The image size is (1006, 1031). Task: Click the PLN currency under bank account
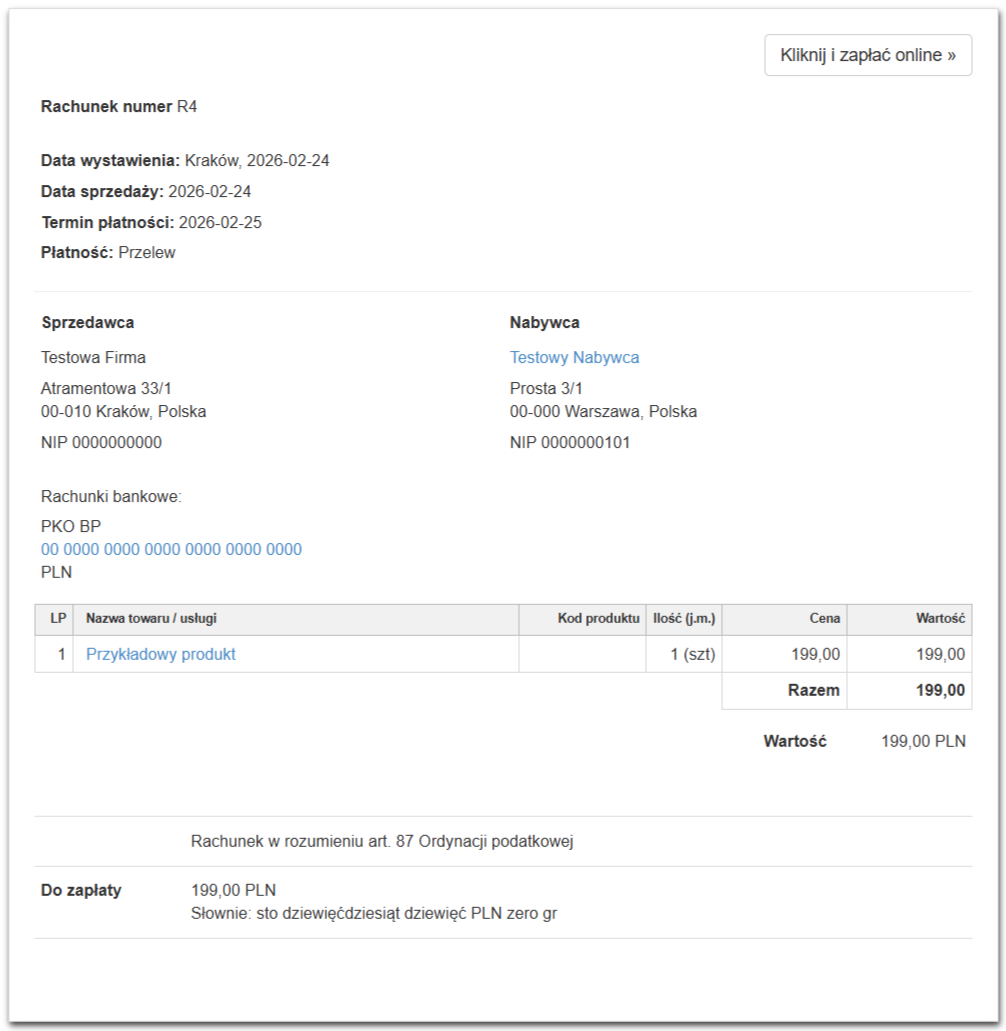coord(57,572)
